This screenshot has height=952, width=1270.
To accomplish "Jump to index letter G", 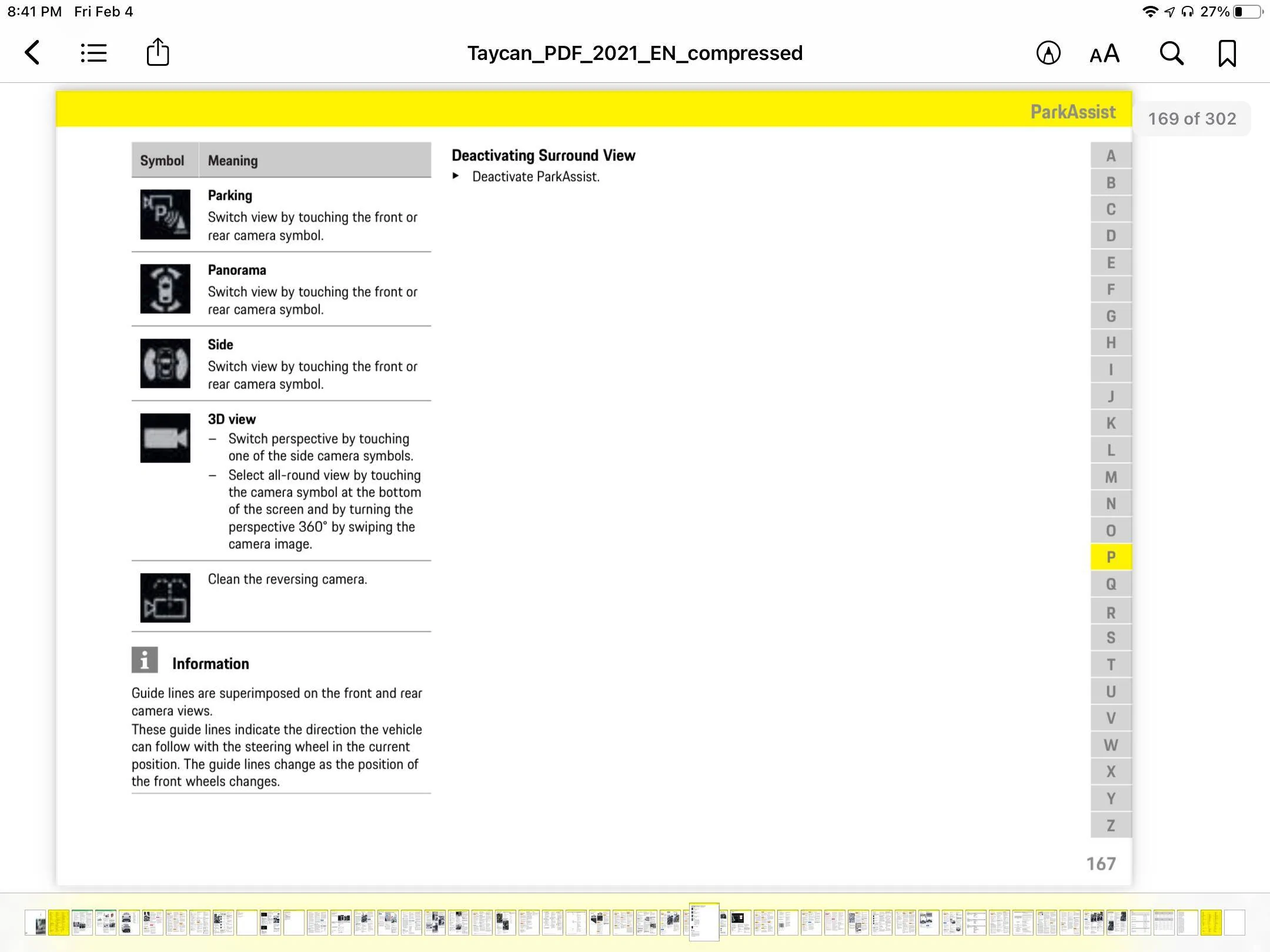I will coord(1111,316).
